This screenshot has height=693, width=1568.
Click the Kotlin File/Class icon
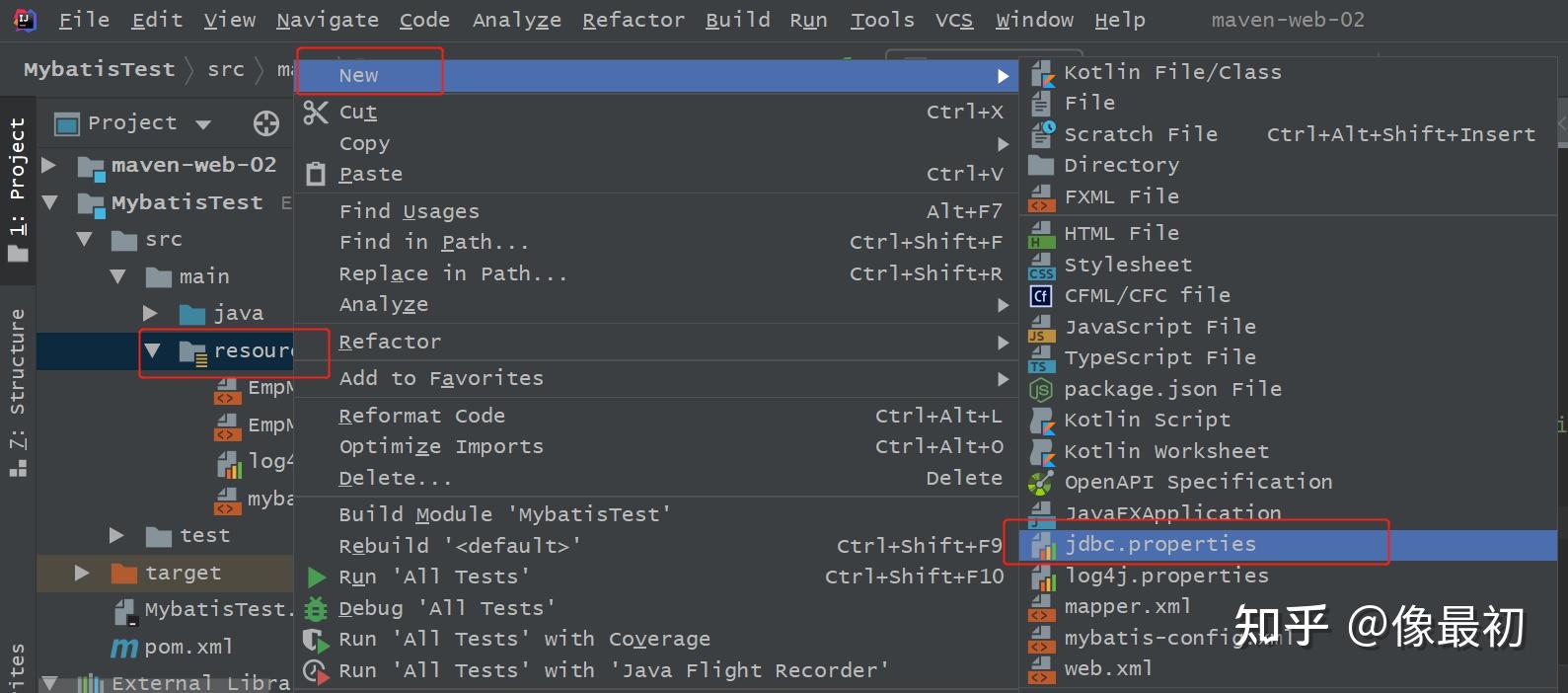click(1042, 72)
